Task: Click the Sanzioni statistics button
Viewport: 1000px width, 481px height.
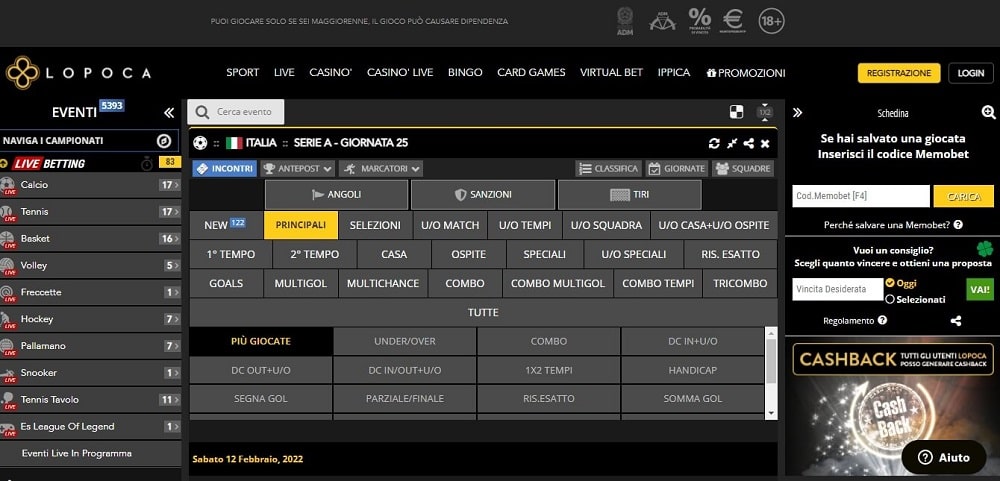Action: (x=483, y=195)
